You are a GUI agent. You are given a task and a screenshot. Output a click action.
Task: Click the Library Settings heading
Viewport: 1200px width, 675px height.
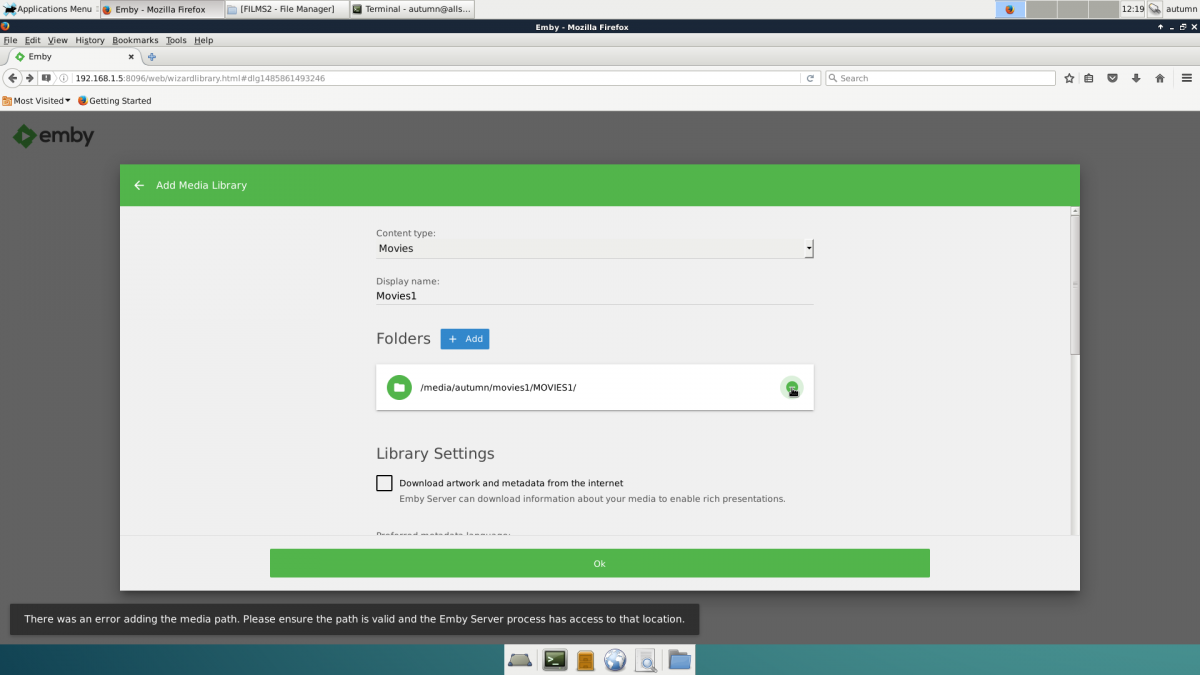coord(435,453)
